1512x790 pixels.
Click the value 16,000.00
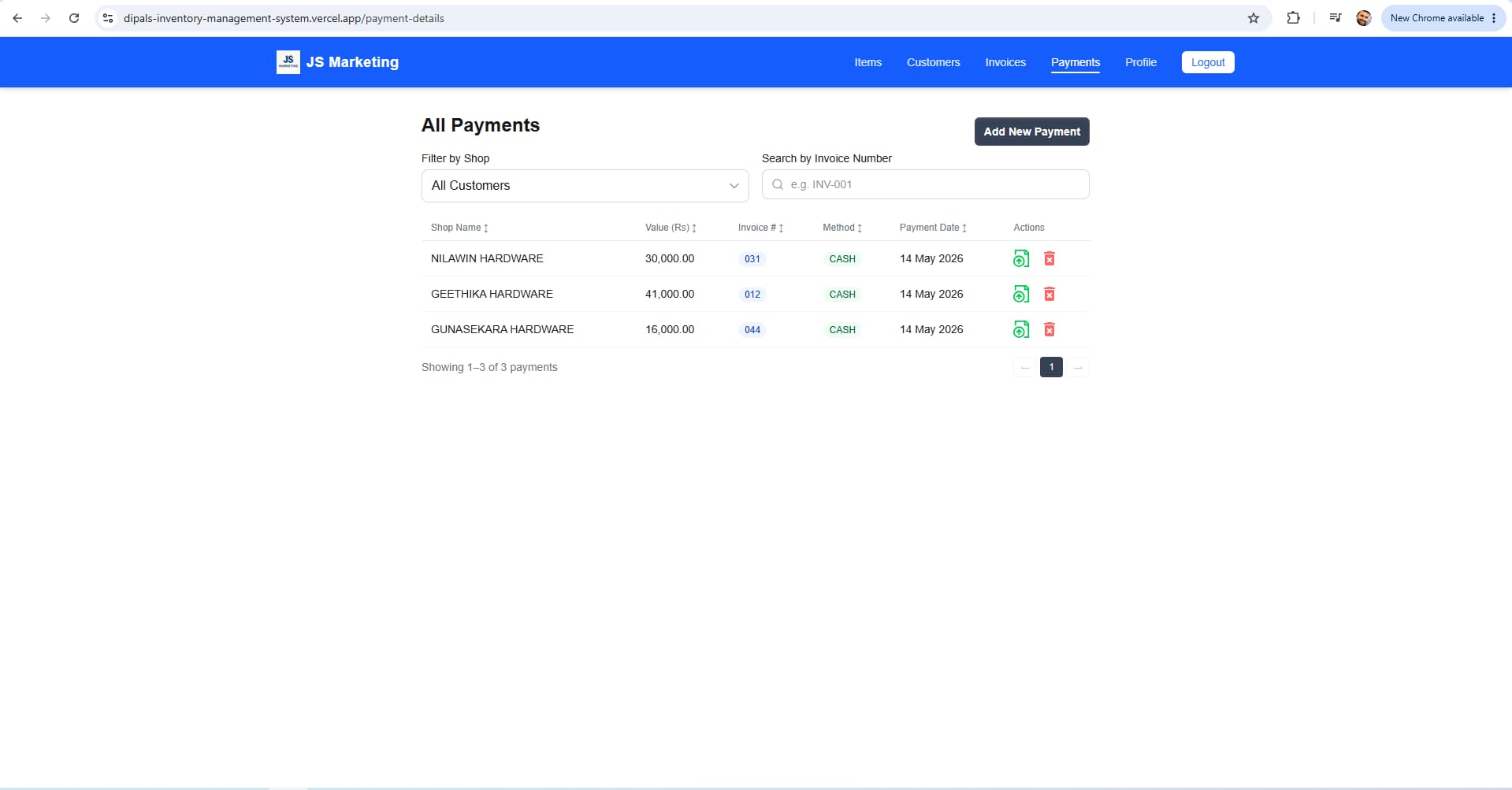pos(670,329)
